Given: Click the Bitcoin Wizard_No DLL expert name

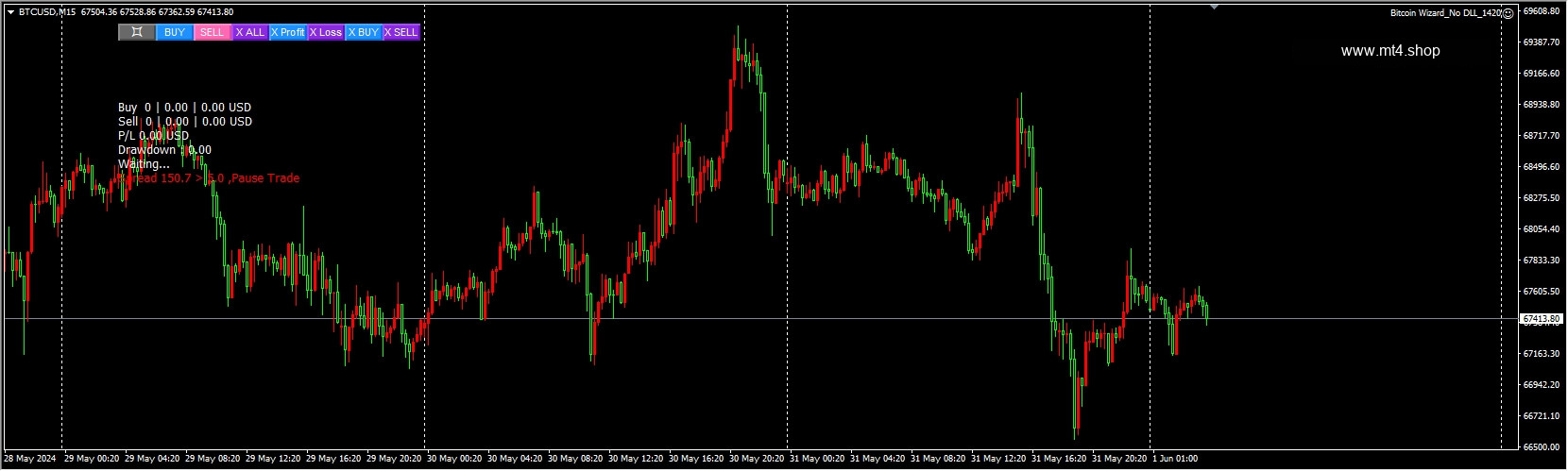Looking at the screenshot, I should pyautogui.click(x=1445, y=13).
